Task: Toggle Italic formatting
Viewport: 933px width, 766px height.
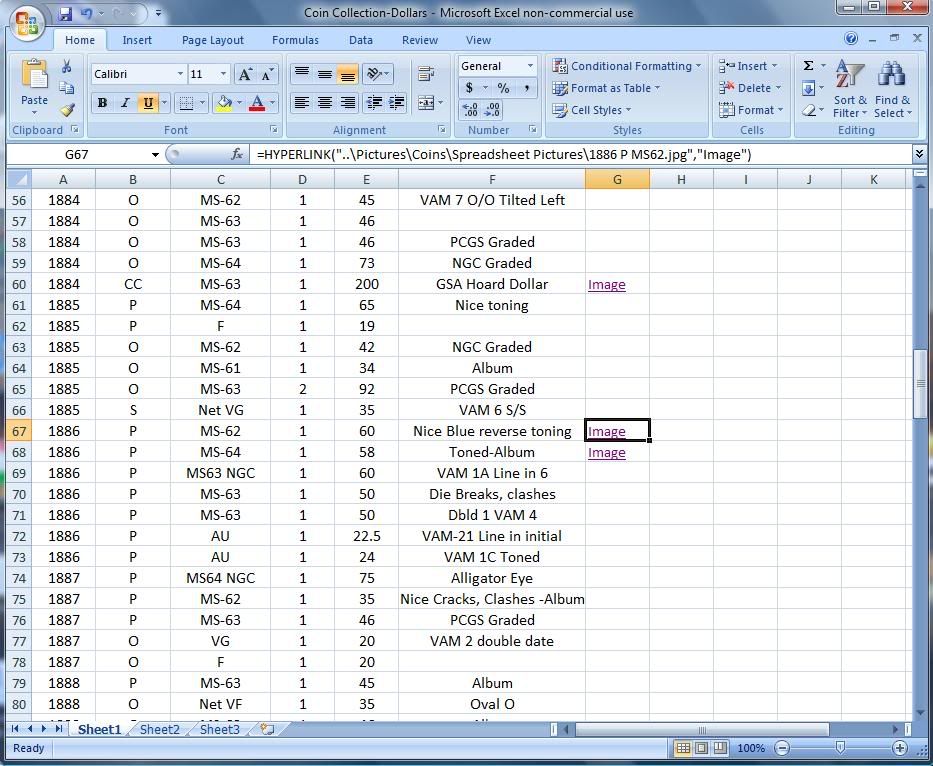Action: click(125, 103)
